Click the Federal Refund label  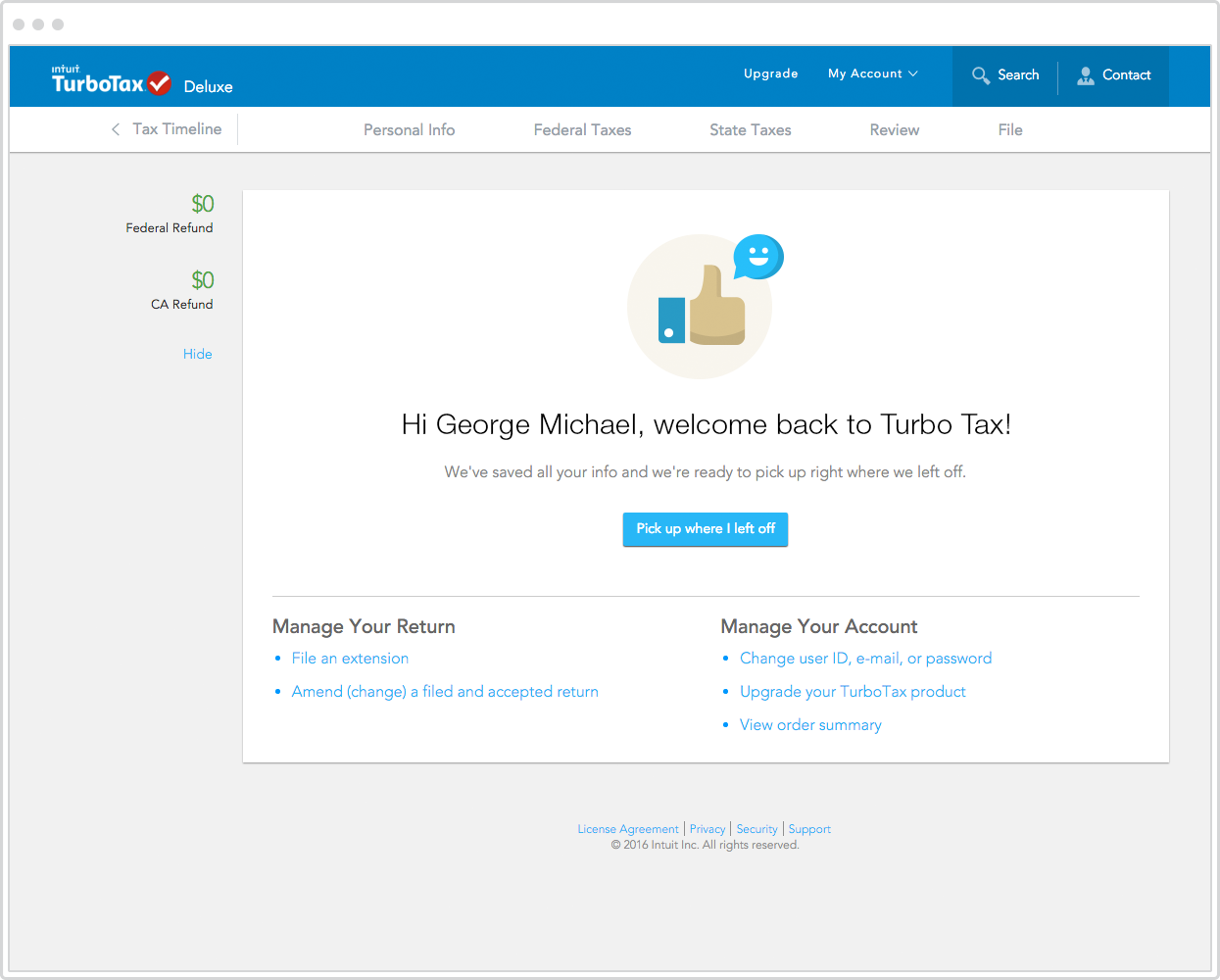[x=170, y=228]
